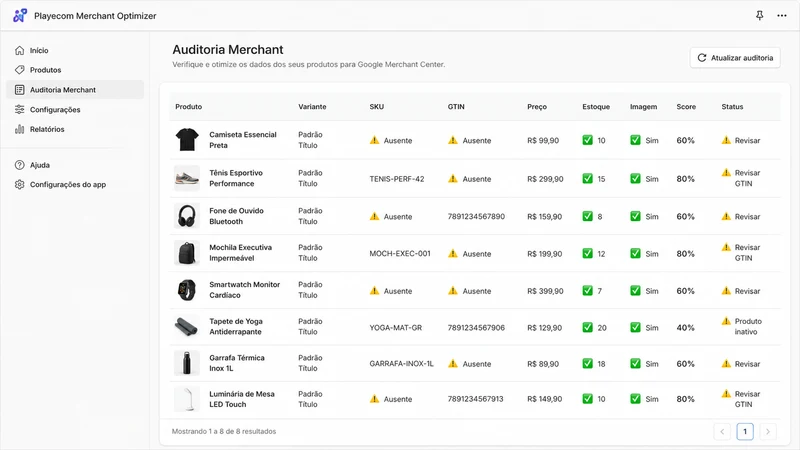This screenshot has width=800, height=450.
Task: Click price R$ 399,90
Action: tap(545, 291)
